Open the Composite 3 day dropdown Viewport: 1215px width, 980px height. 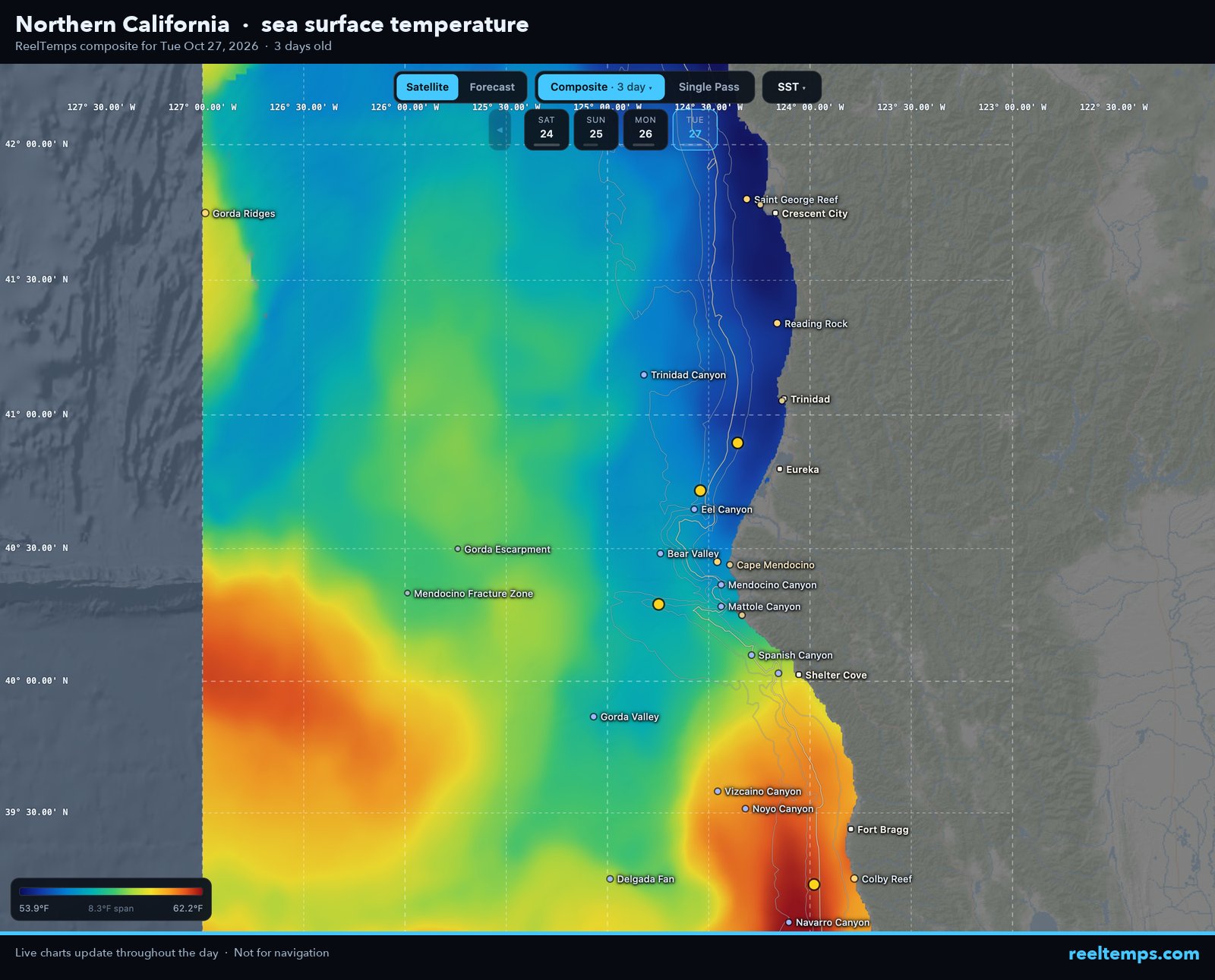click(x=601, y=87)
